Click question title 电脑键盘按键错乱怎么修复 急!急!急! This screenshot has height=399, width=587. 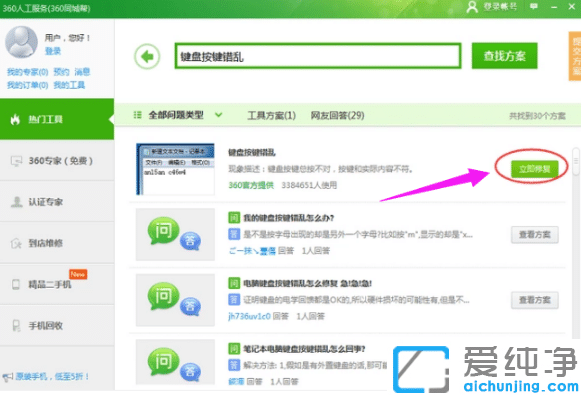click(x=307, y=283)
